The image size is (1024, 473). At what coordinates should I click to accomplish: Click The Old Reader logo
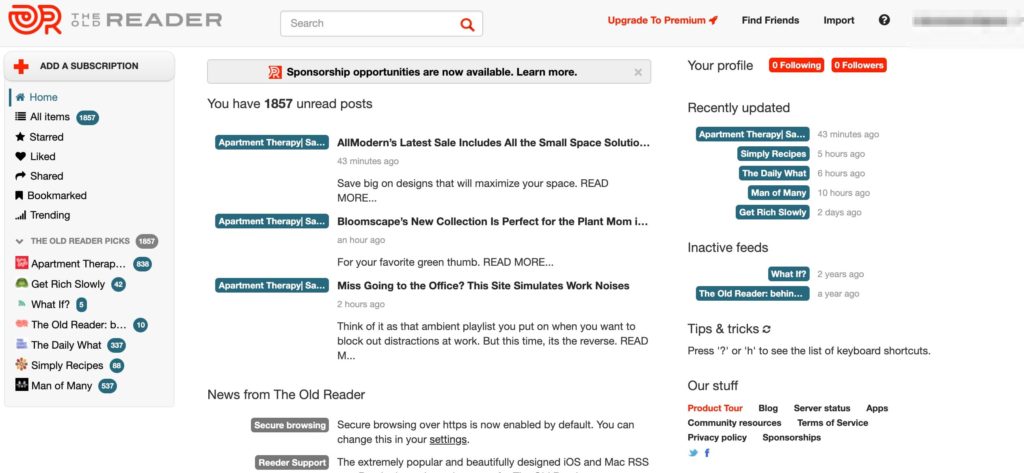[x=113, y=19]
